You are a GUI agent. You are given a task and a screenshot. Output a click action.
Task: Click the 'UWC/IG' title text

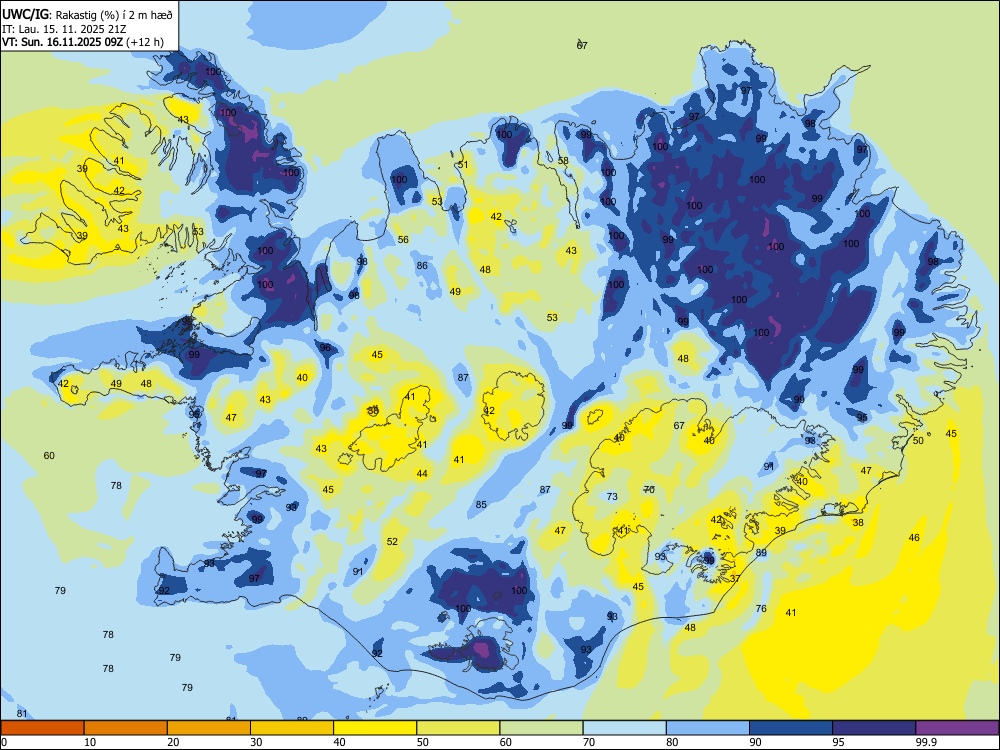click(25, 14)
